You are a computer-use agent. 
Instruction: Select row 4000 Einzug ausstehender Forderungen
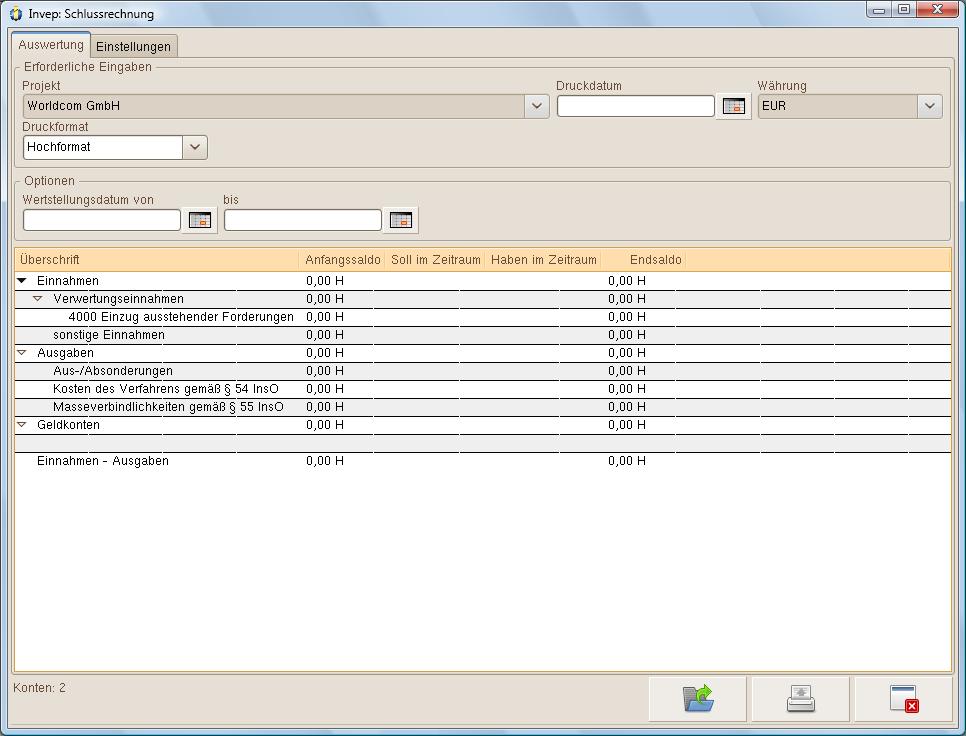pyautogui.click(x=482, y=317)
